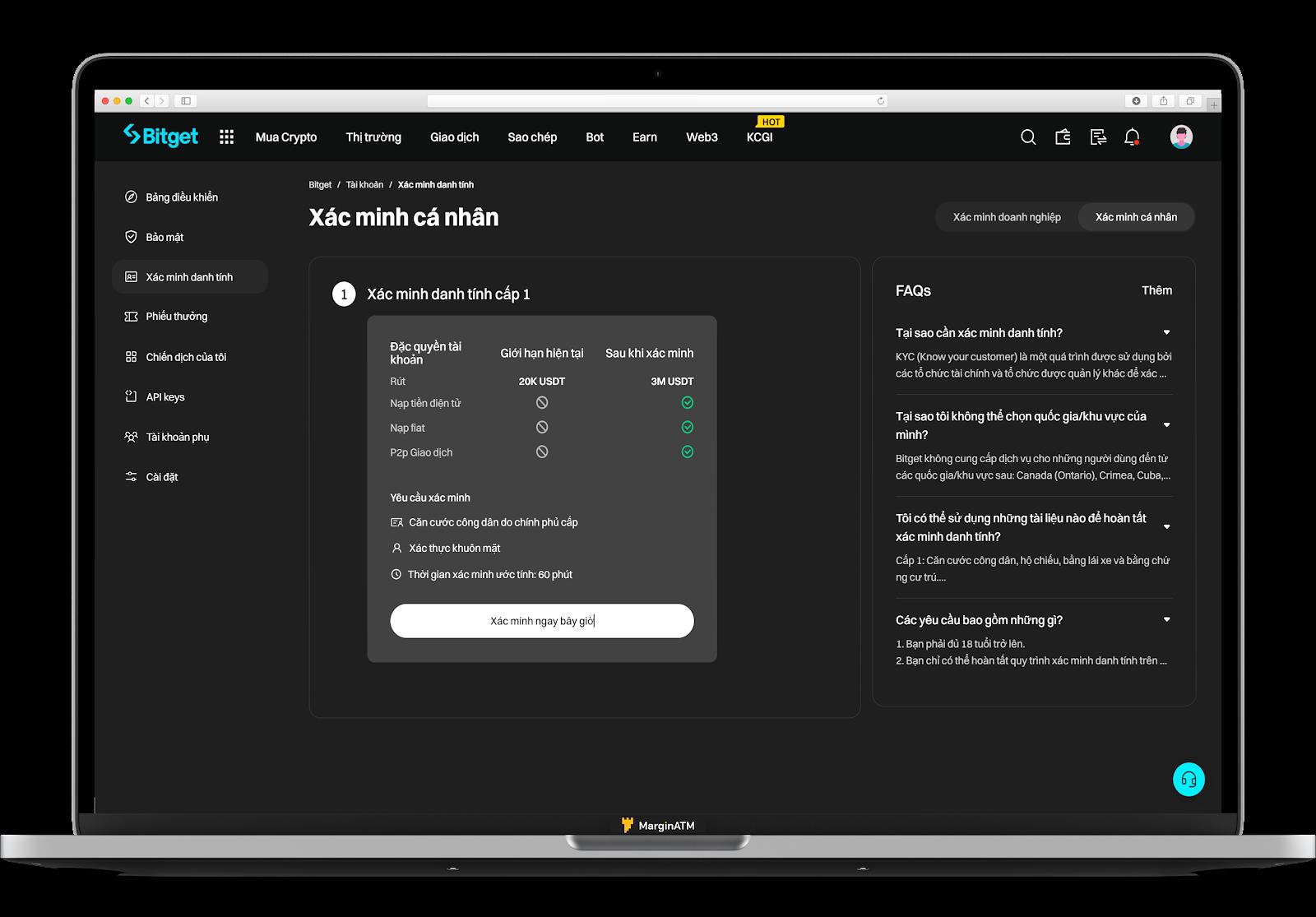Screen dimensions: 1316x917
Task: Click Bitget breadcrumb link
Action: tap(320, 185)
